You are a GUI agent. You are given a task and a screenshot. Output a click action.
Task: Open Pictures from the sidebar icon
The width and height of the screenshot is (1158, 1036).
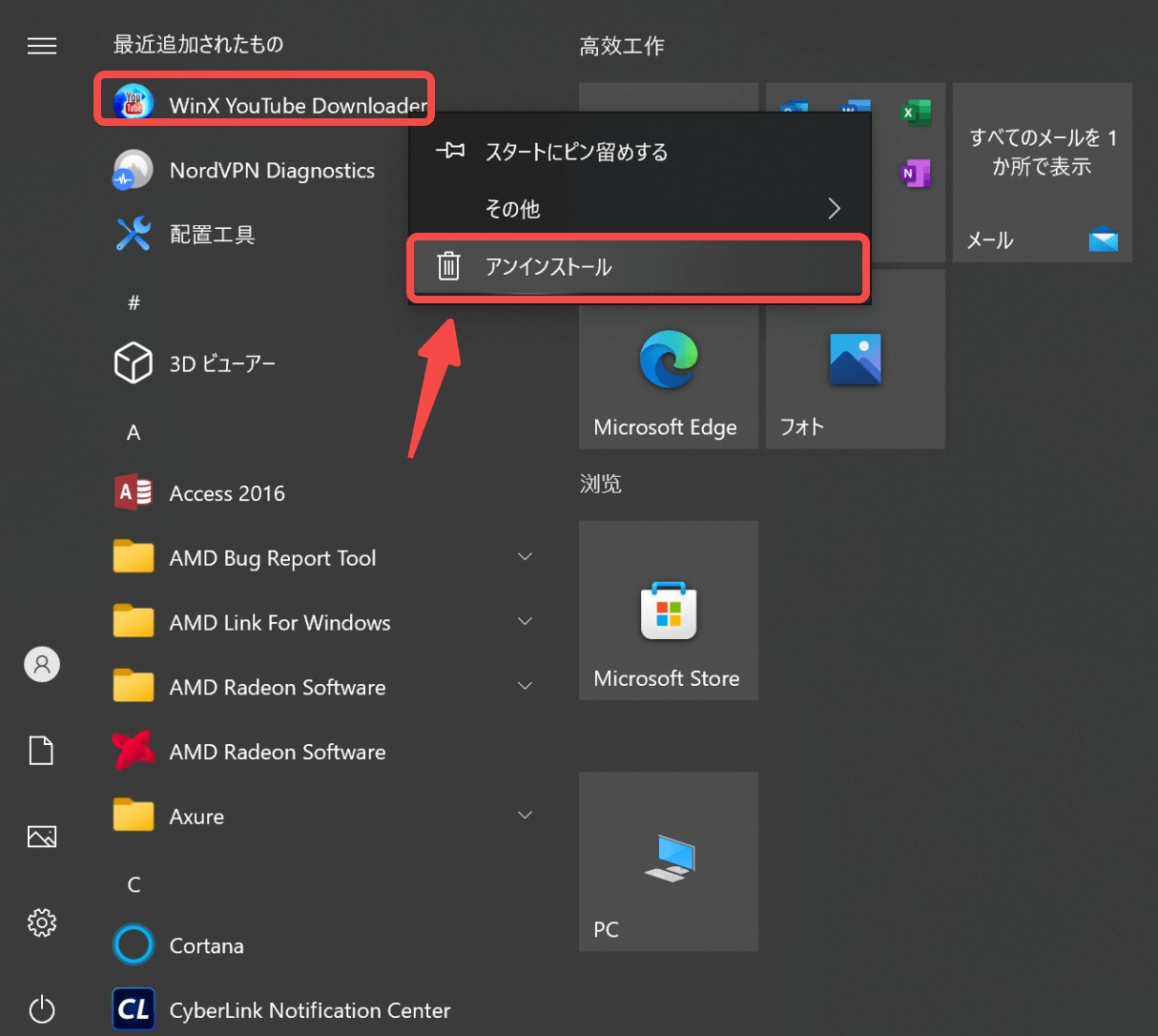point(42,837)
